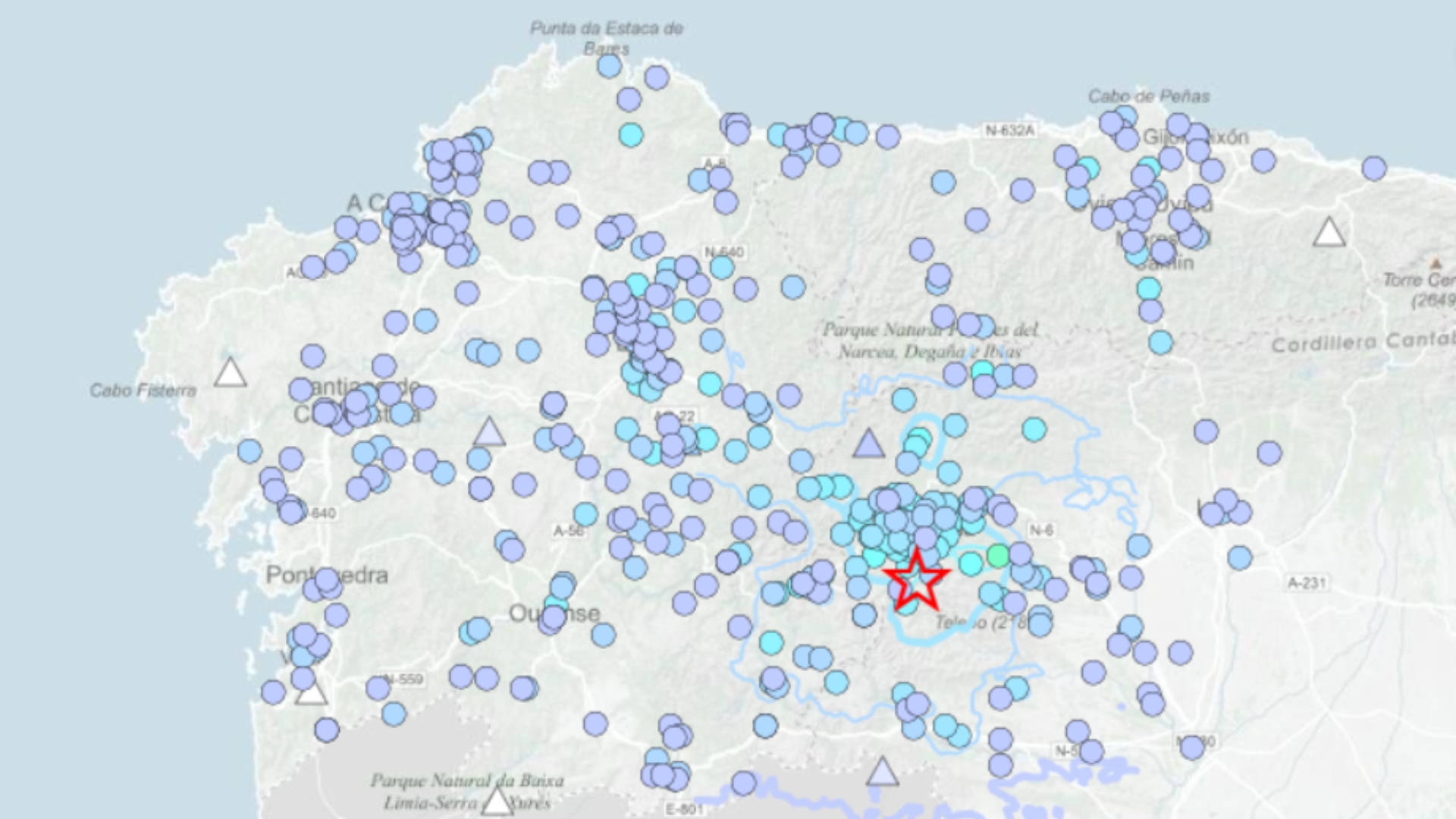Viewport: 1456px width, 819px height.
Task: Click the N-6 road label
Action: click(1041, 530)
